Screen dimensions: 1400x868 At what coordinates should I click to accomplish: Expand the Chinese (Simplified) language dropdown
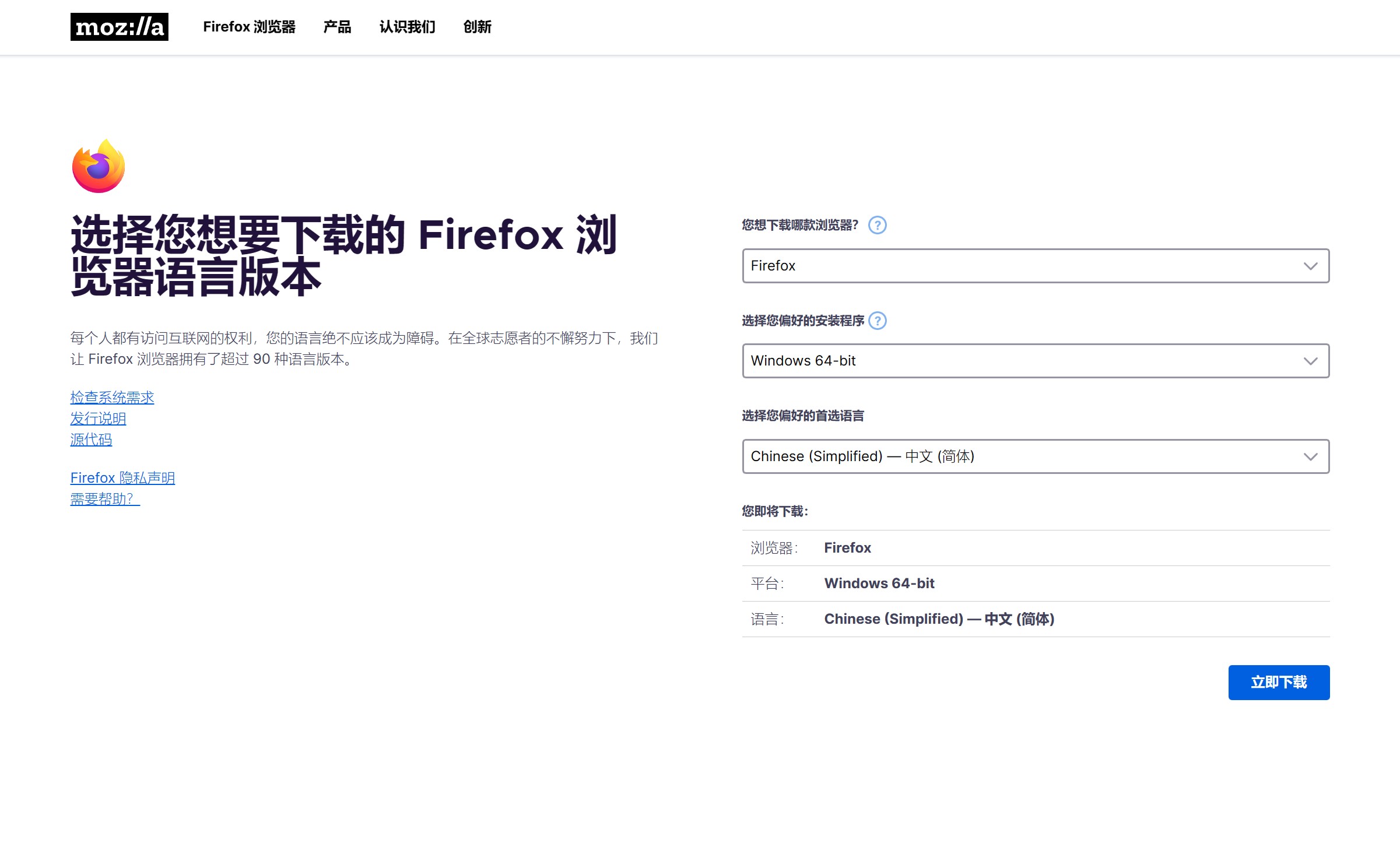click(1036, 456)
